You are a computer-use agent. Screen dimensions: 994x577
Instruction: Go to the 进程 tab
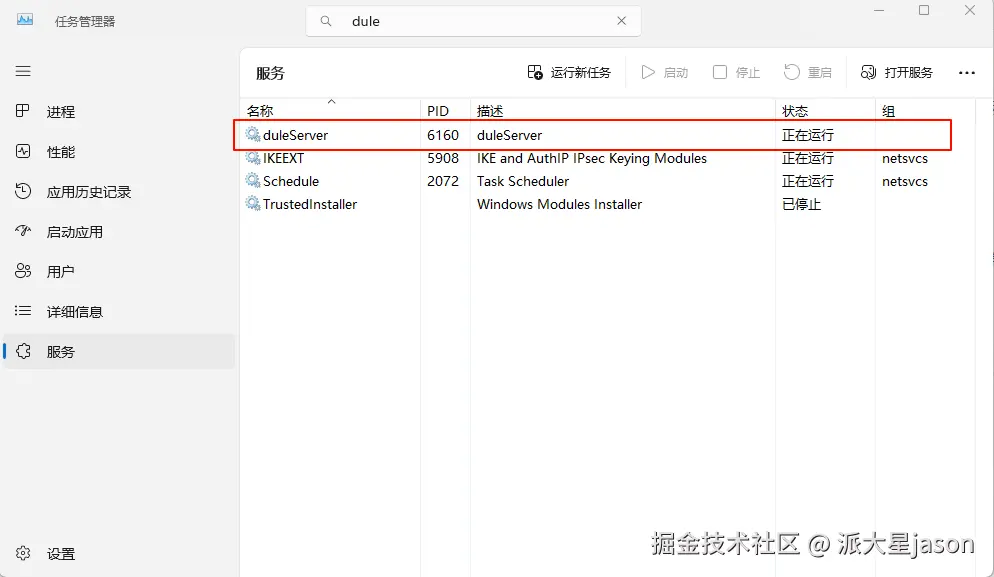(61, 112)
